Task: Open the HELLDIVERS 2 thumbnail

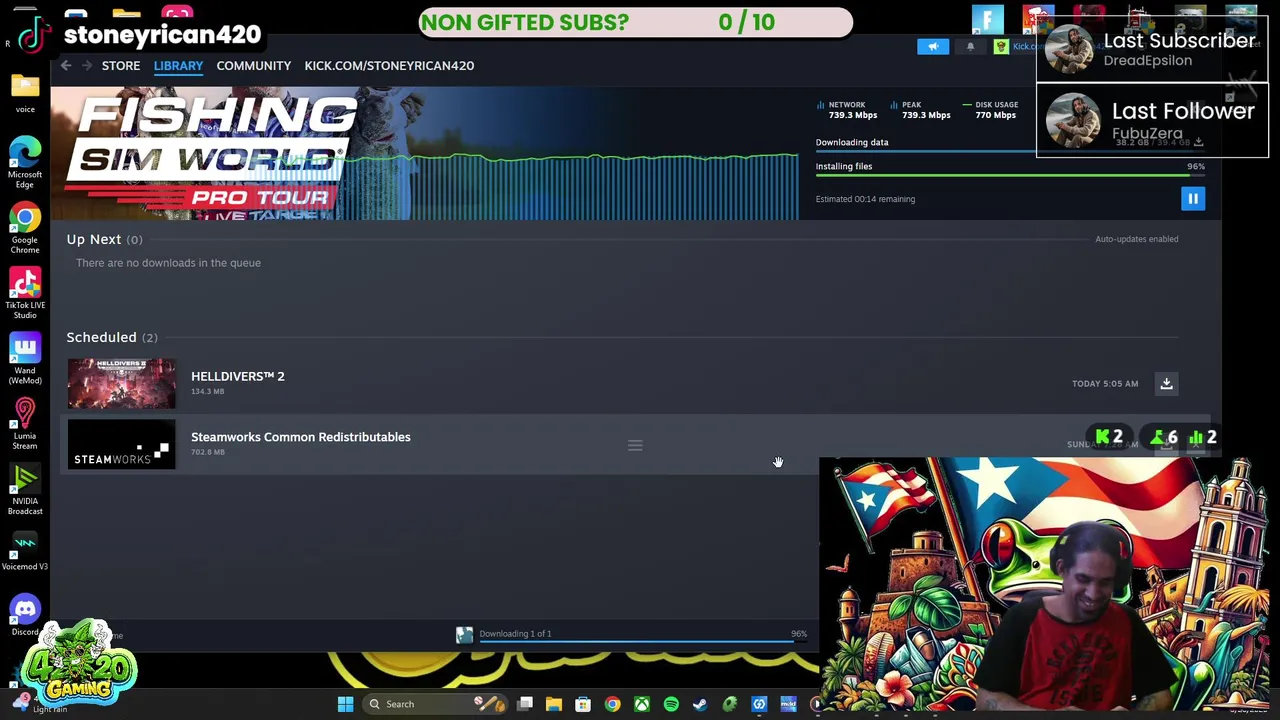Action: (121, 384)
